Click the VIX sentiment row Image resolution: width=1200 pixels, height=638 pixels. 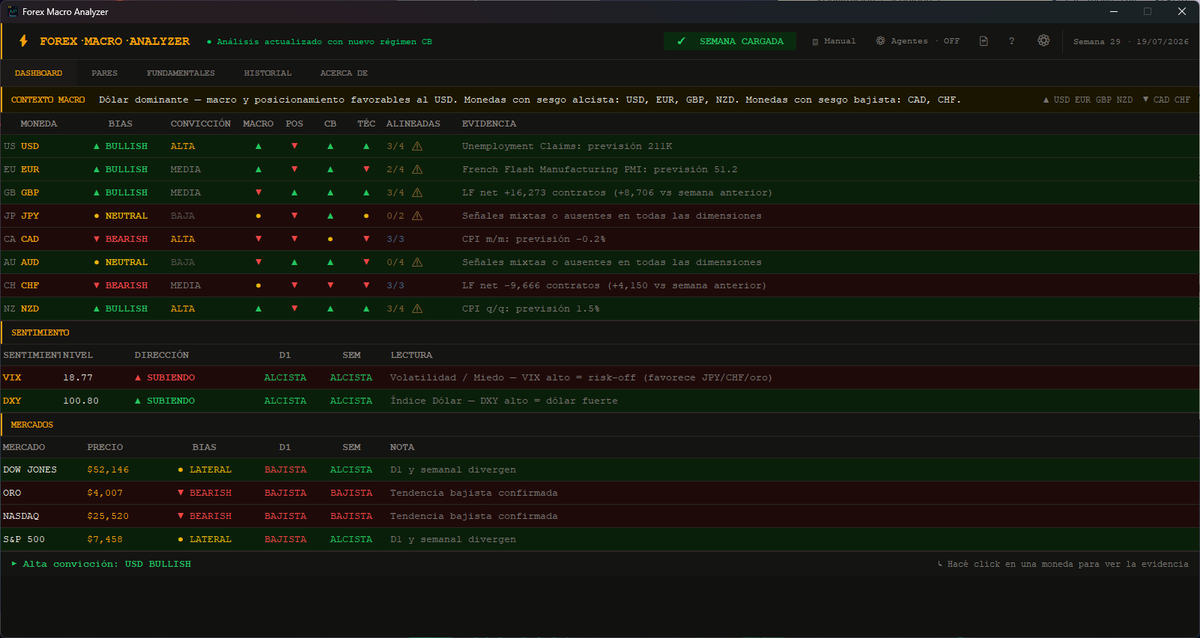600,377
